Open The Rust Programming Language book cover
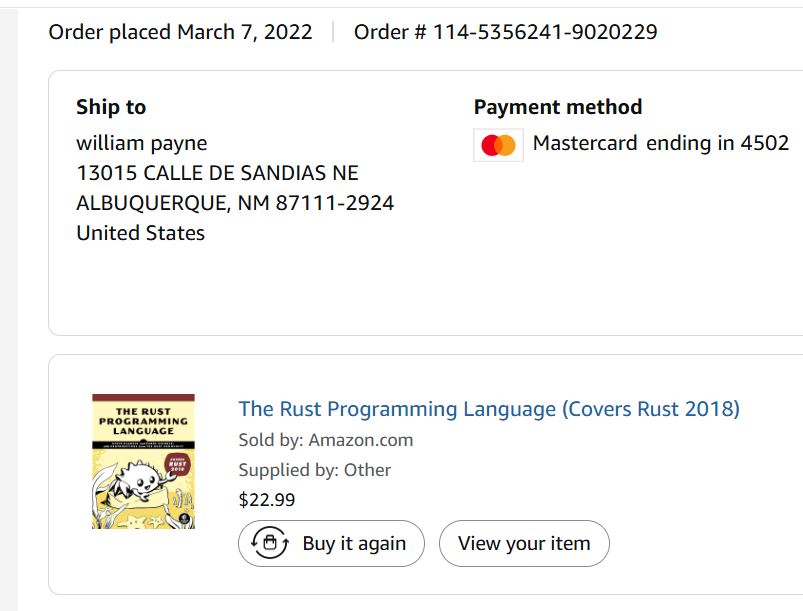 tap(143, 461)
